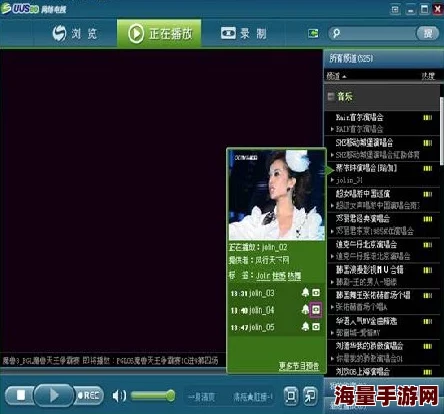
Task: Expand the 邓丽君东京1985演唱会 sub-row
Action: [332, 231]
